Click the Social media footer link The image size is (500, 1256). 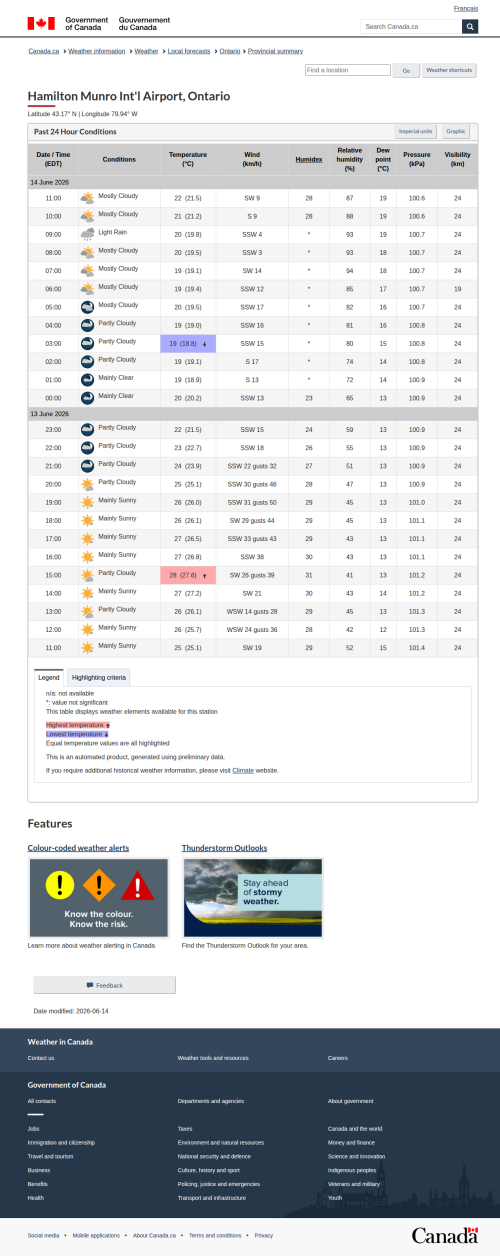tap(43, 1235)
